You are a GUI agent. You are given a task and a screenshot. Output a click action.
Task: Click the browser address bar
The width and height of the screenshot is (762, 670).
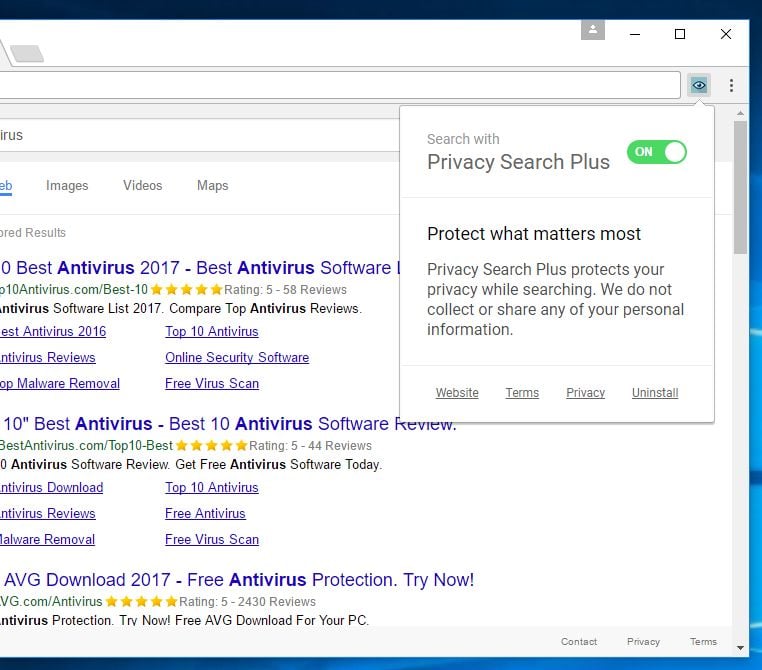(x=340, y=86)
